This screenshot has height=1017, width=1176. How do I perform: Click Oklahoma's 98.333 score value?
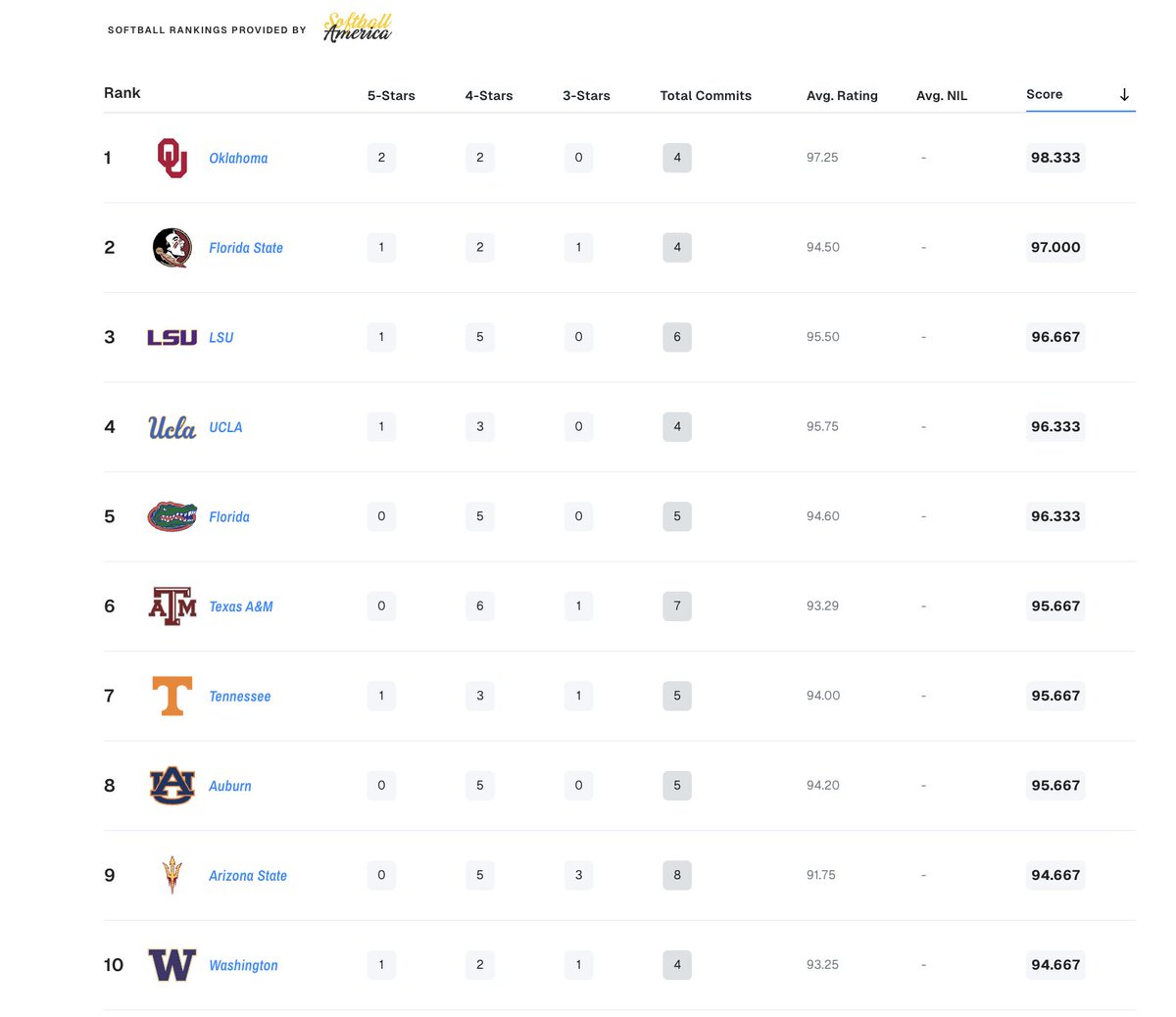click(1055, 158)
